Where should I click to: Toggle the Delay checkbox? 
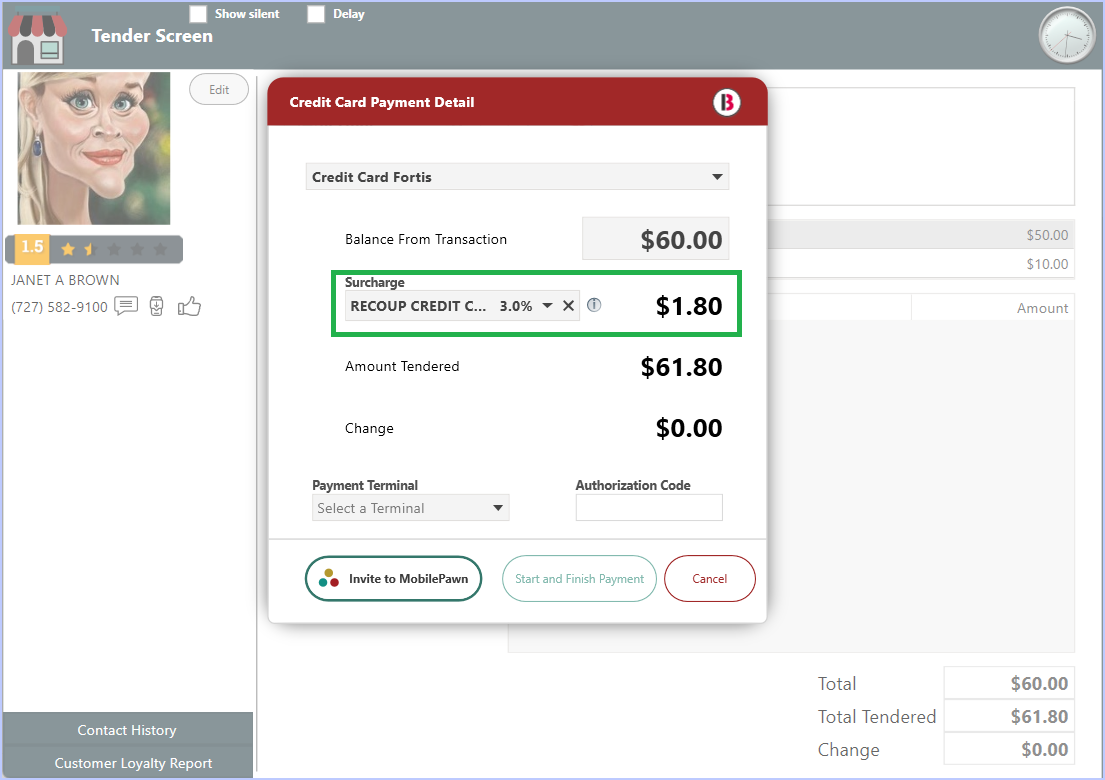point(316,14)
